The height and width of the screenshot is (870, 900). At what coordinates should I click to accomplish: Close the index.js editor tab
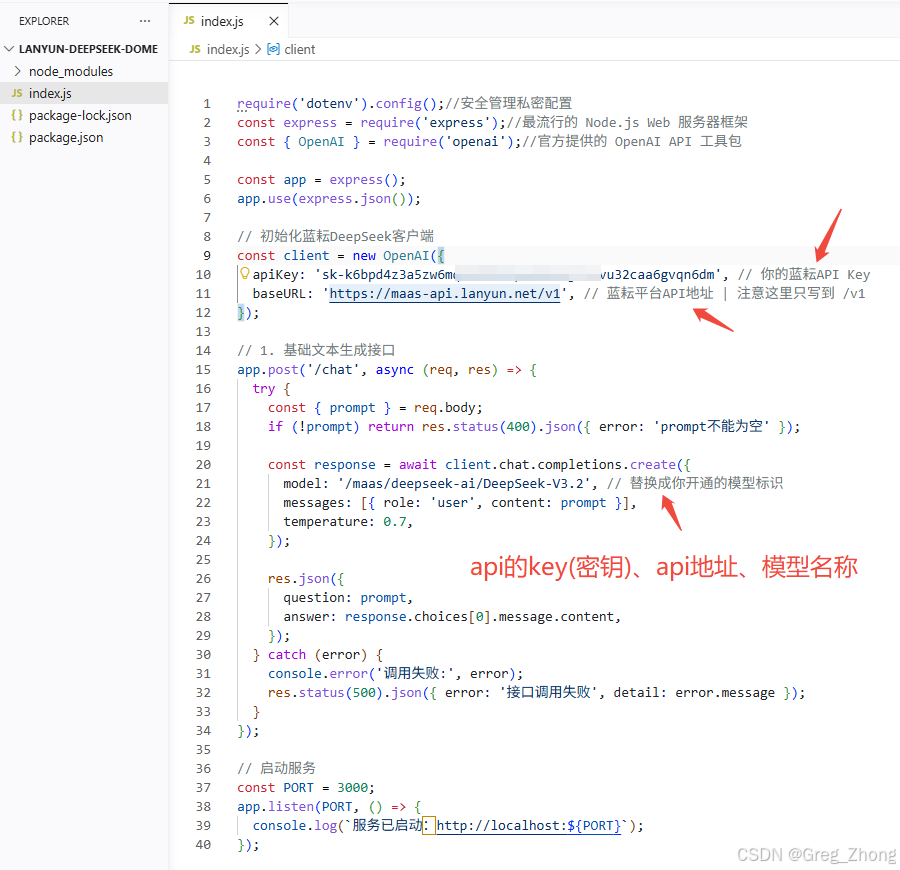[274, 21]
